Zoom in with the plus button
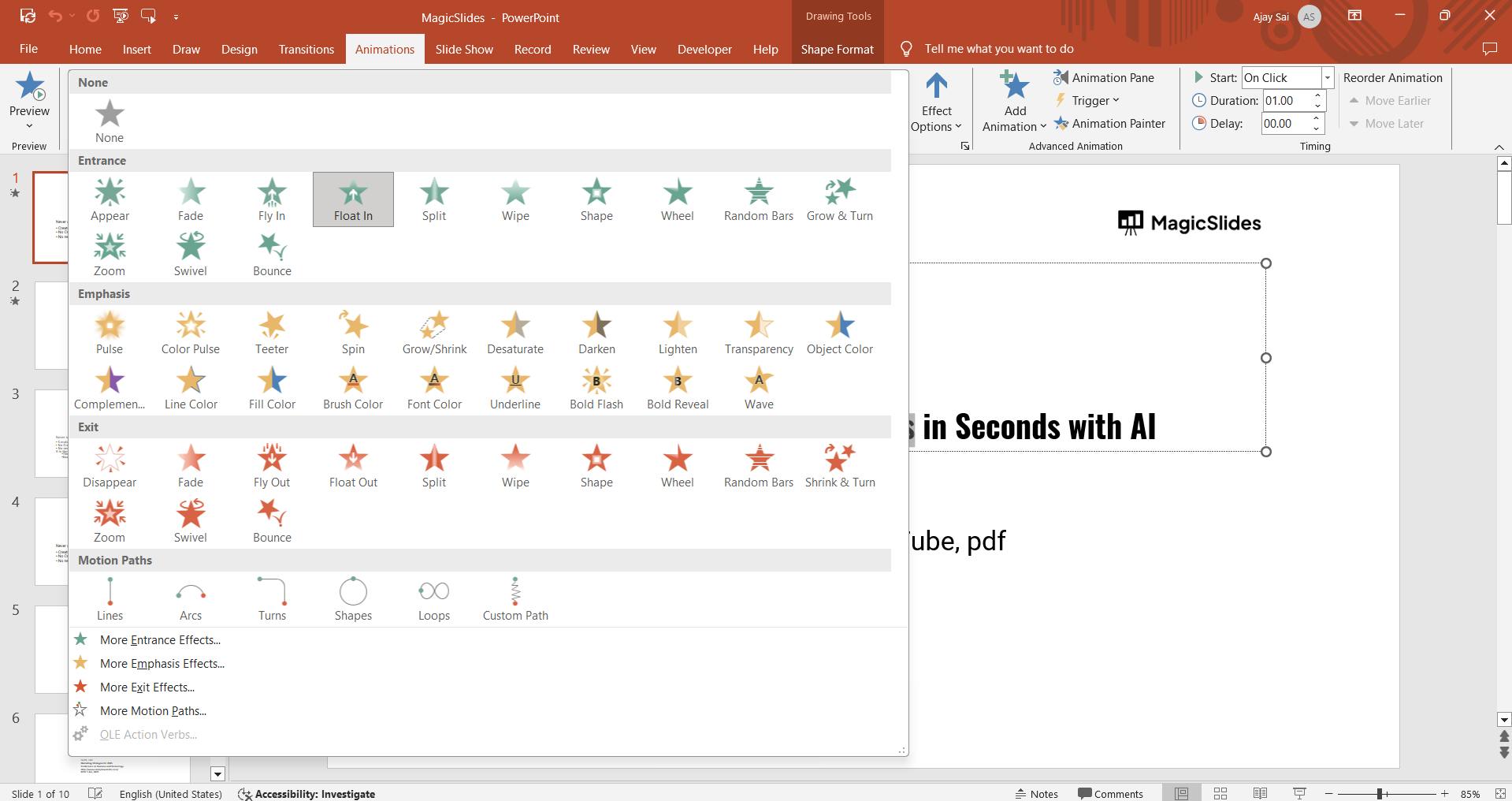 [1444, 794]
